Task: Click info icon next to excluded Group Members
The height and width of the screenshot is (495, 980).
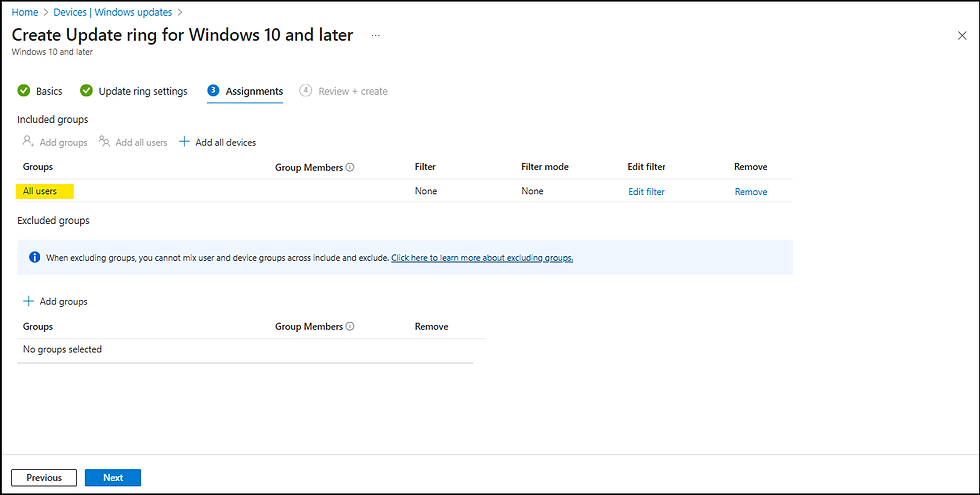Action: click(350, 327)
